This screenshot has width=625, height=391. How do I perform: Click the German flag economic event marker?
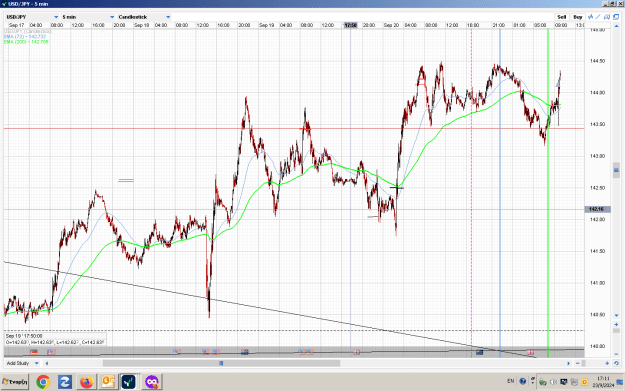point(34,352)
